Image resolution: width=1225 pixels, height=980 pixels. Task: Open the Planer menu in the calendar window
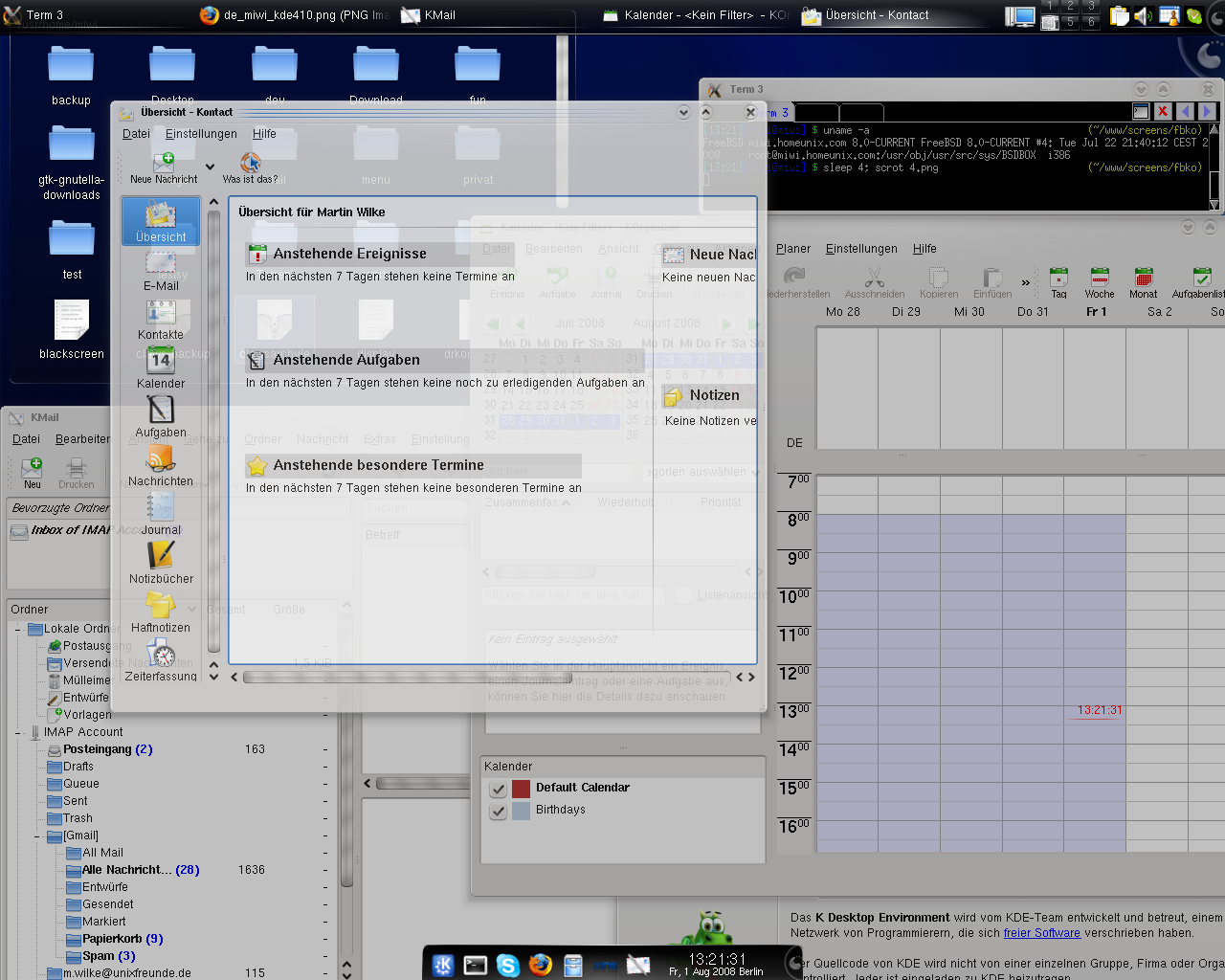pyautogui.click(x=793, y=249)
